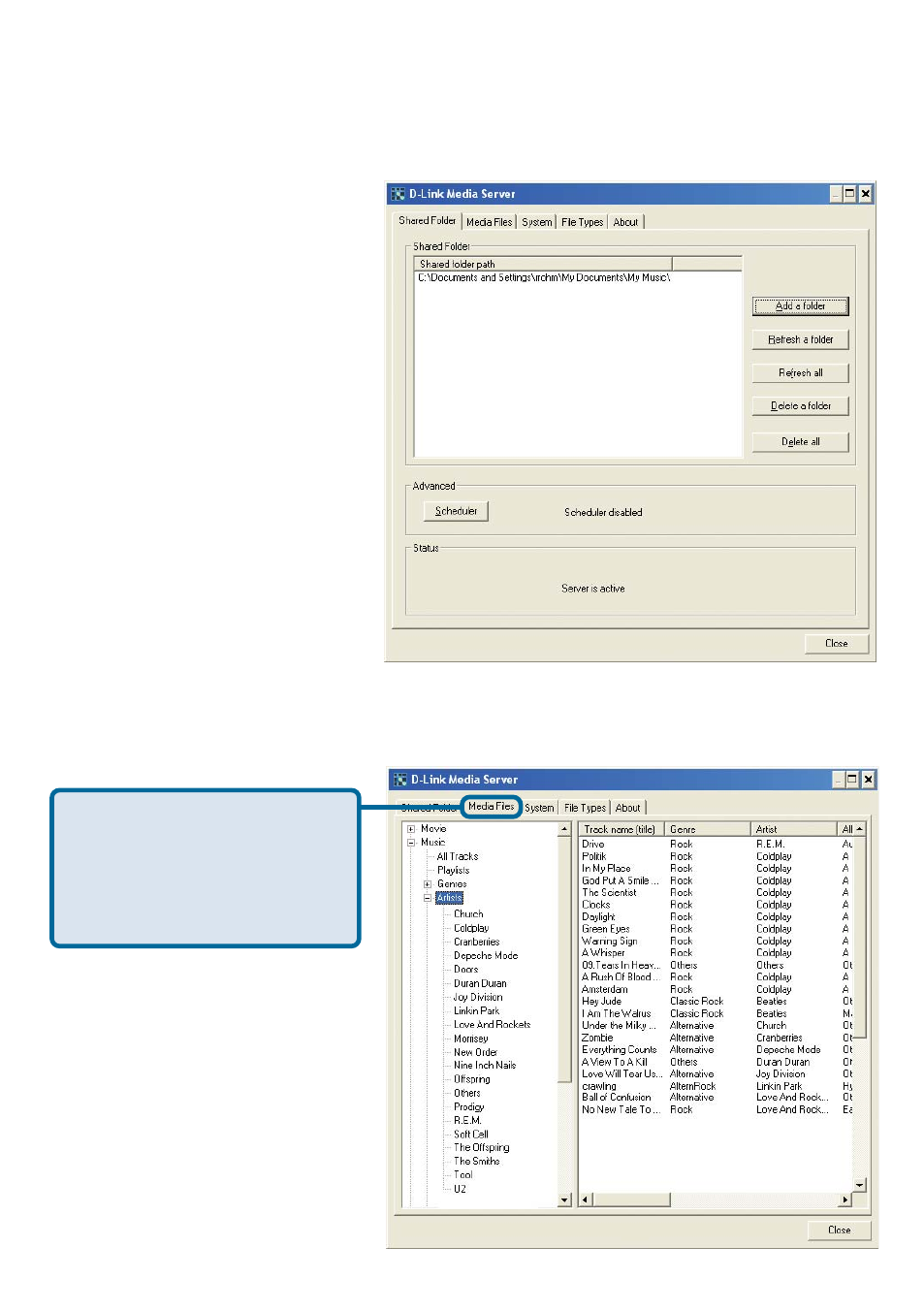Select the track "A View To A Kill"
Viewport: 924px width, 1311px height.
point(614,1062)
